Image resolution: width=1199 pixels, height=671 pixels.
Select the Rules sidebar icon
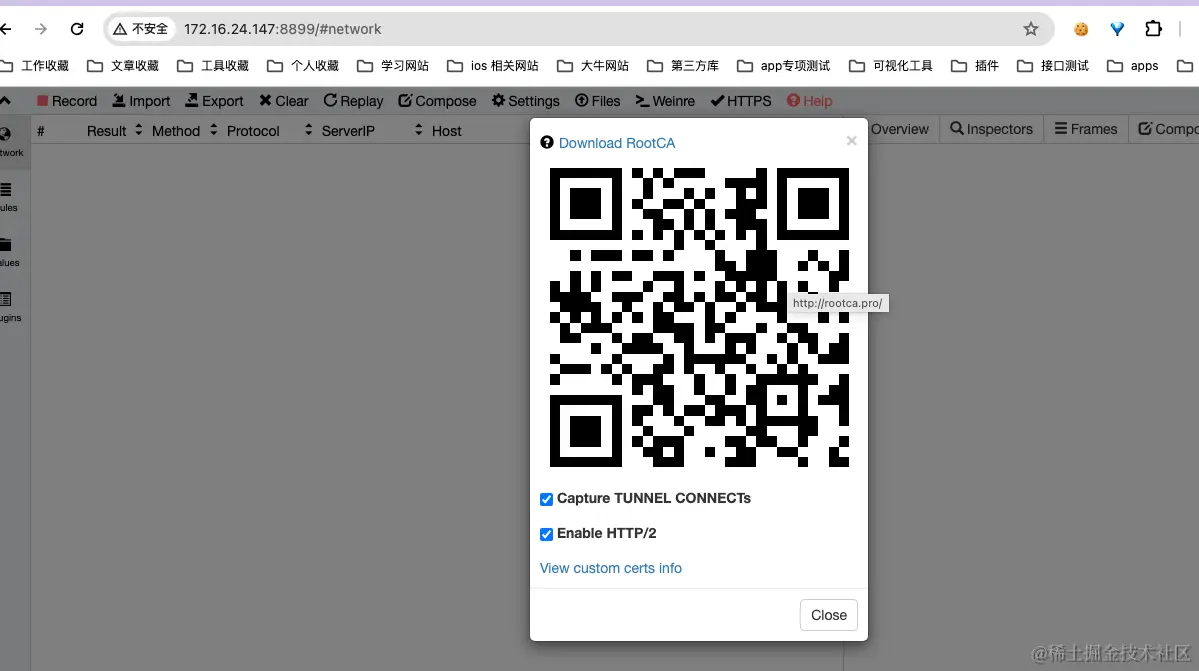tap(8, 197)
